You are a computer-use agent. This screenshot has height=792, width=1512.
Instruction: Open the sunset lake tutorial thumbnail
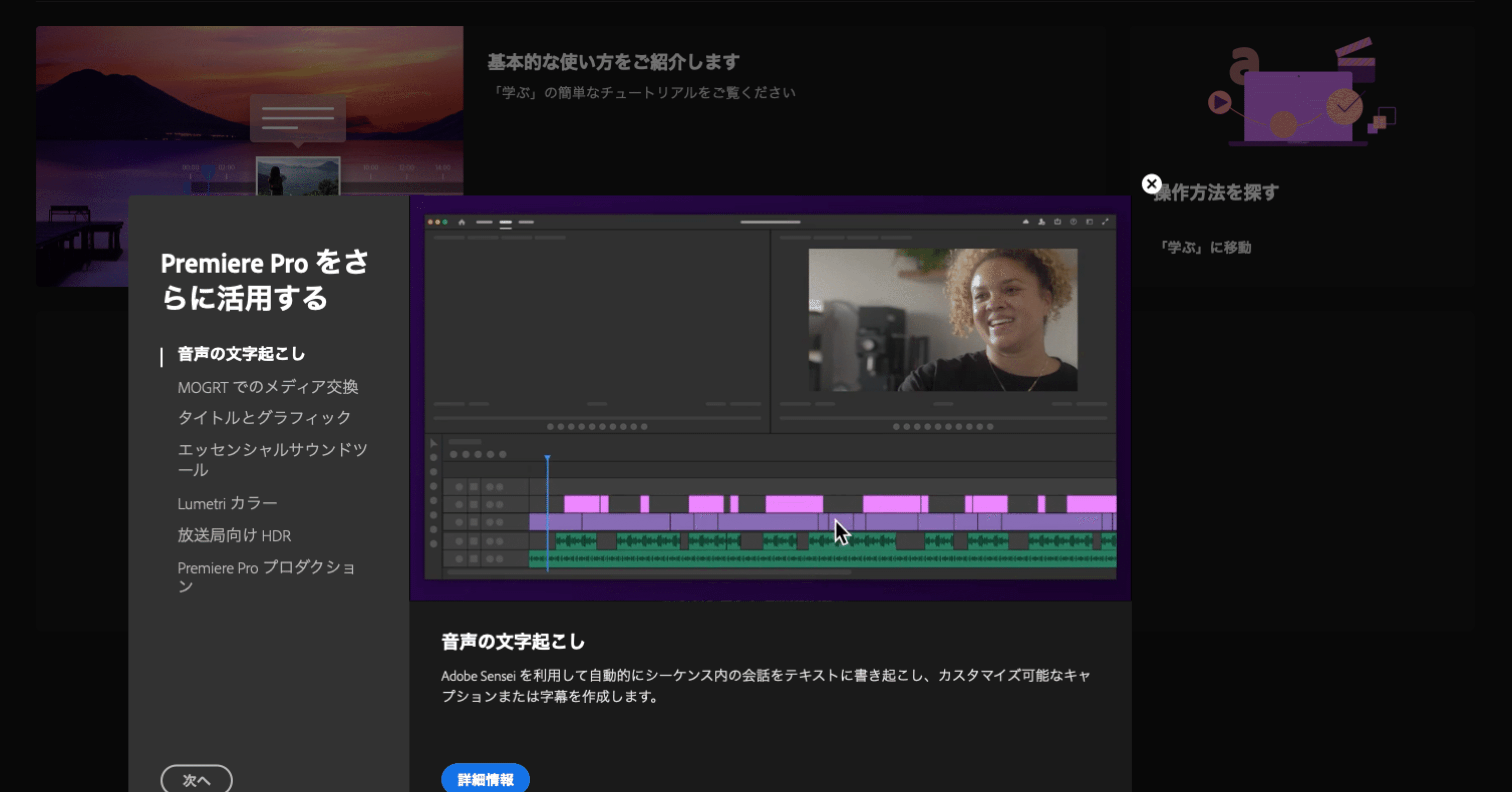(249, 110)
